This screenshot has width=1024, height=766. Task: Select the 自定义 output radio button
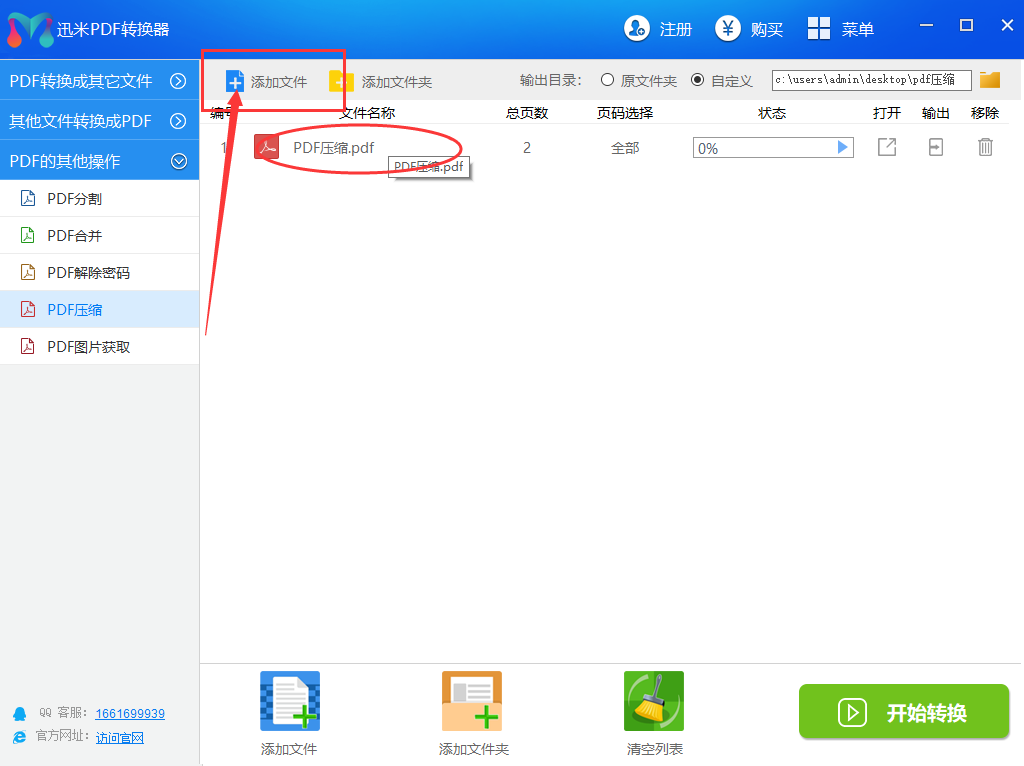pyautogui.click(x=697, y=80)
